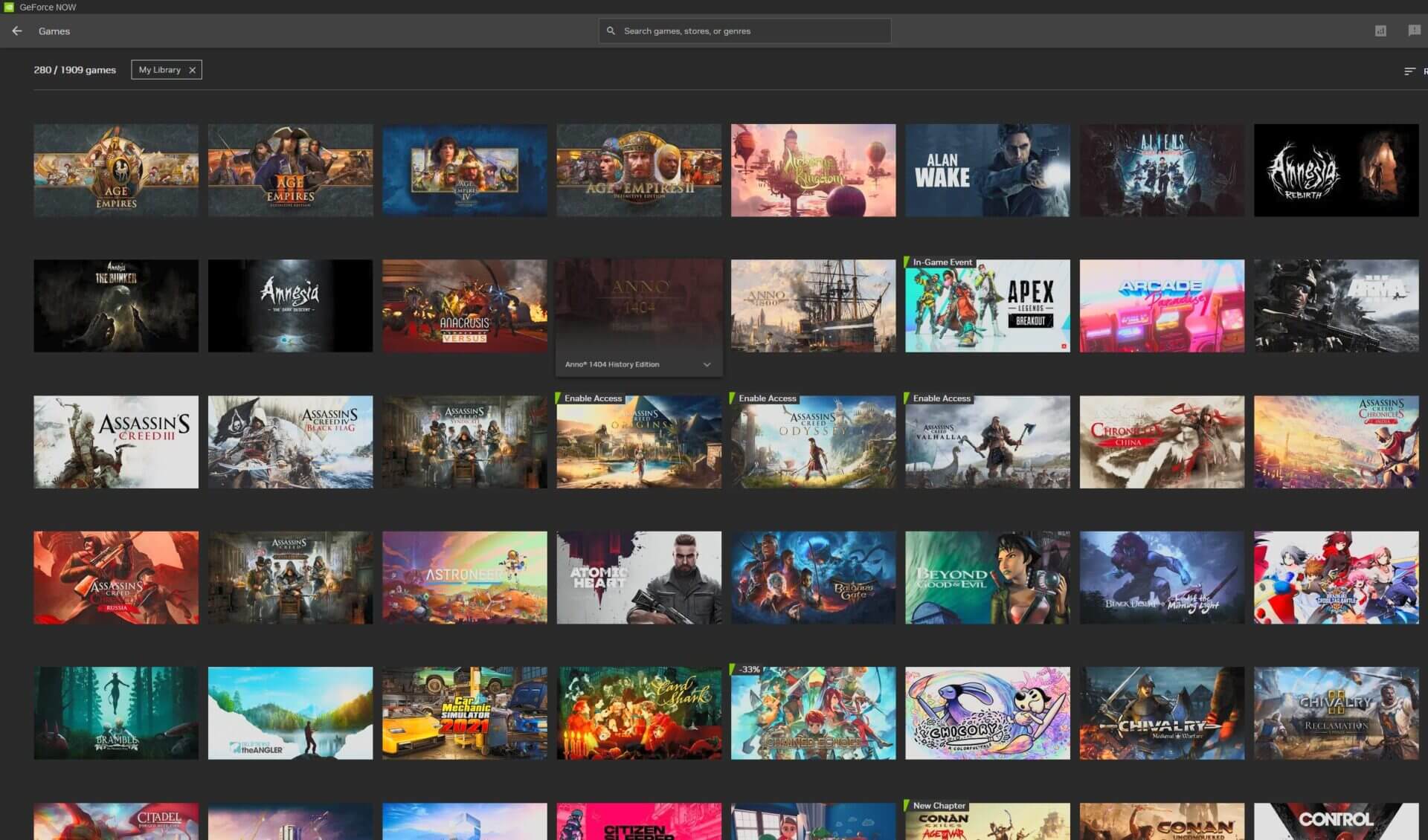Image resolution: width=1428 pixels, height=840 pixels.
Task: Click the -33% discount badge
Action: coord(748,670)
